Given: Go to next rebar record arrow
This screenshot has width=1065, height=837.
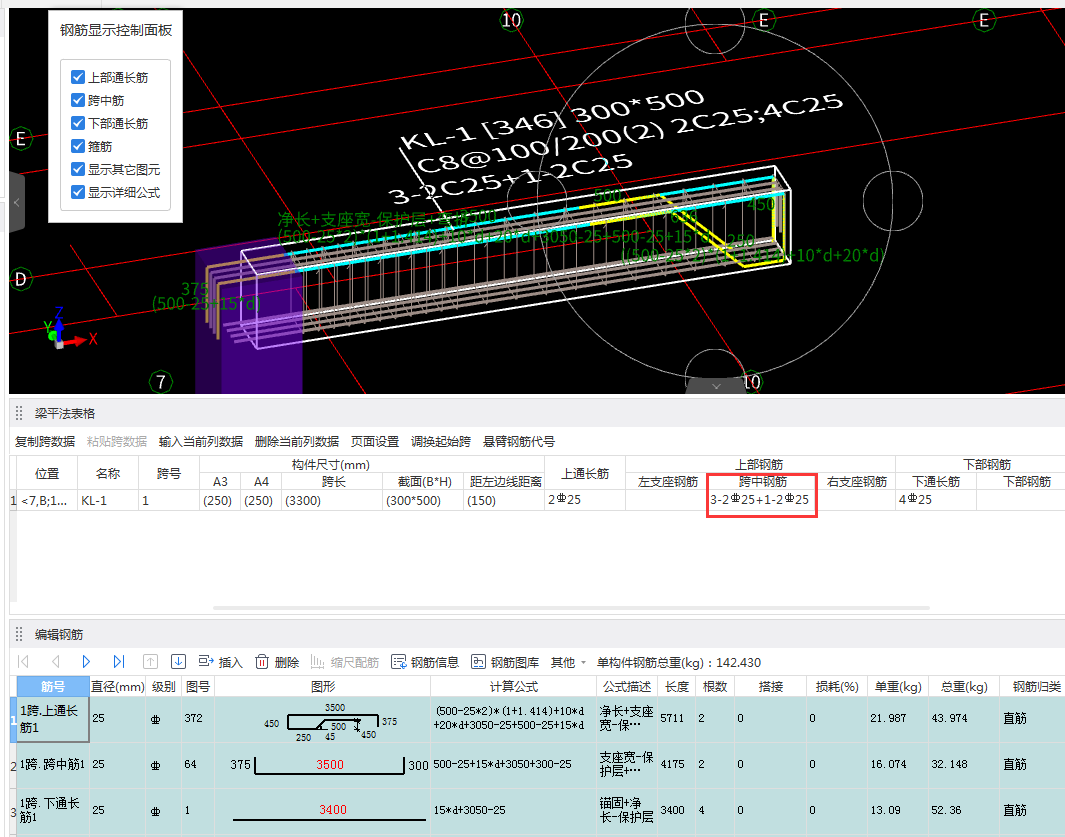Looking at the screenshot, I should (86, 662).
